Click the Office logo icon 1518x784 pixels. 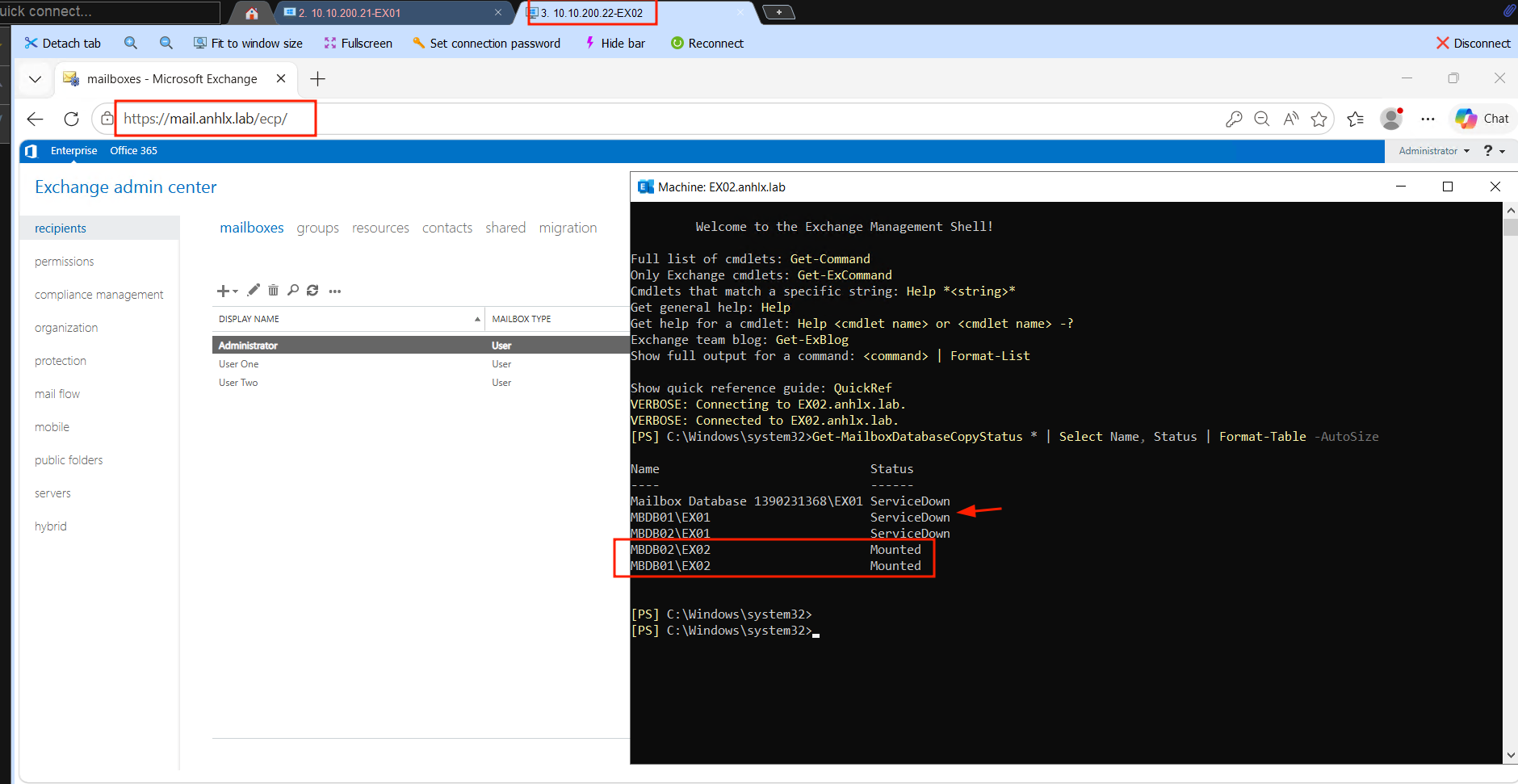(31, 151)
